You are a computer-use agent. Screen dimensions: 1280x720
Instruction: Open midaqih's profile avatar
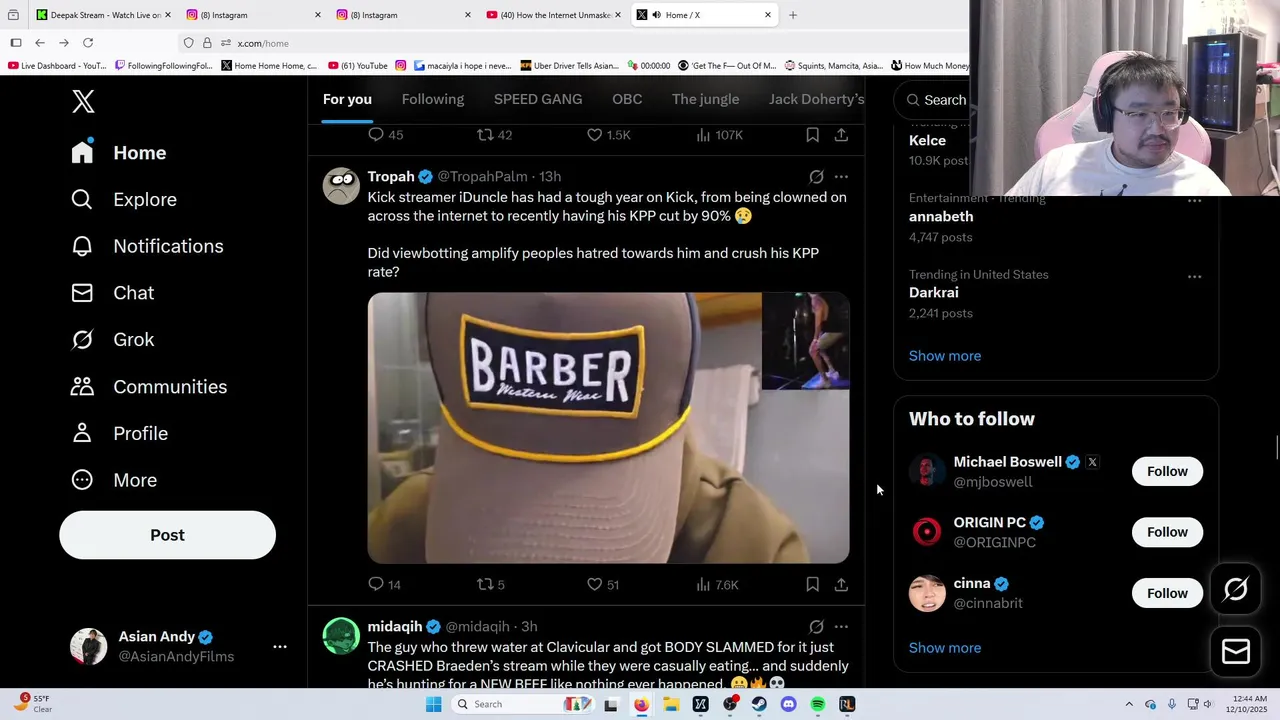coord(341,636)
